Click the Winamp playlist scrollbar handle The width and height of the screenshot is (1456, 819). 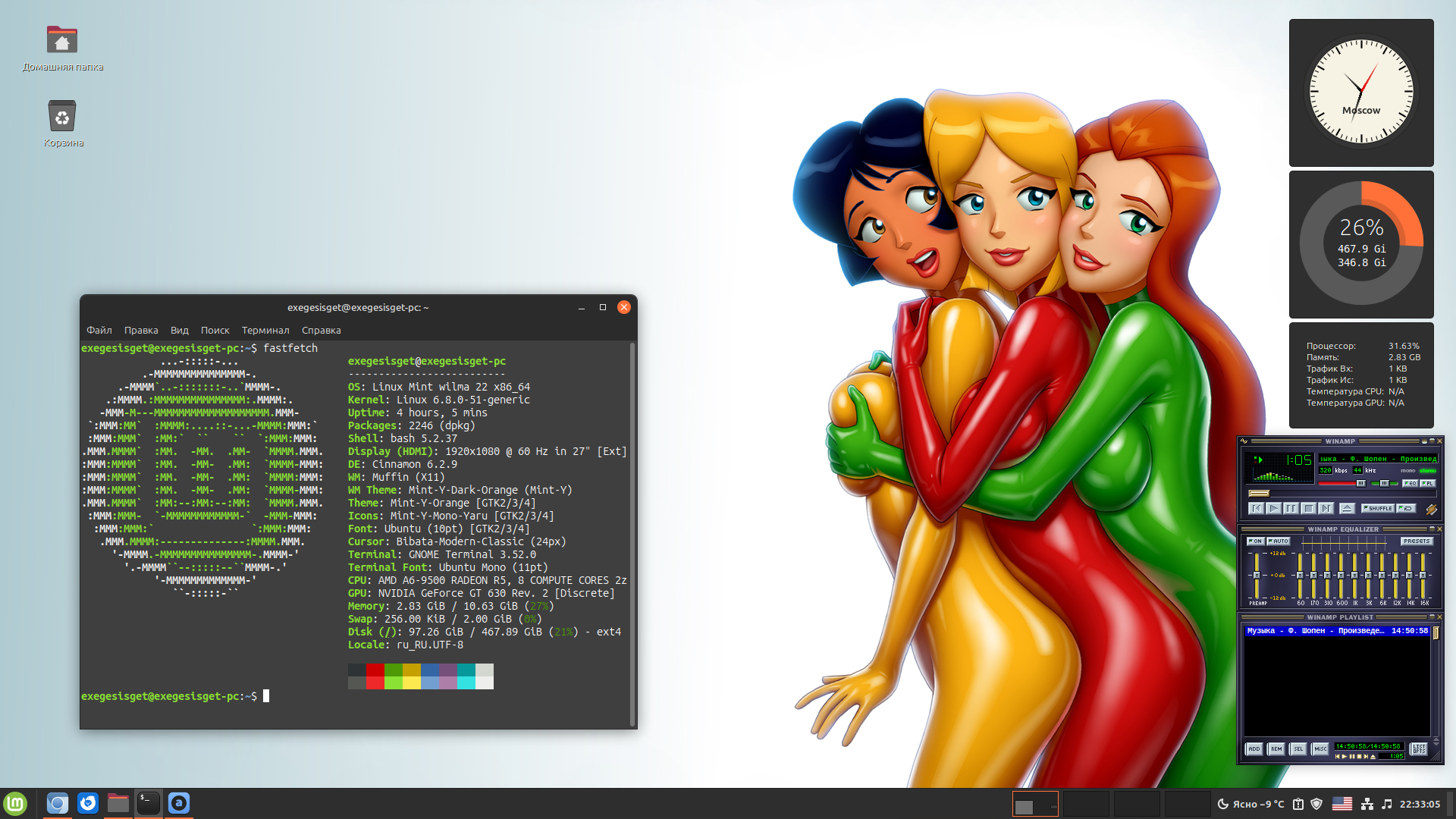tap(1436, 632)
